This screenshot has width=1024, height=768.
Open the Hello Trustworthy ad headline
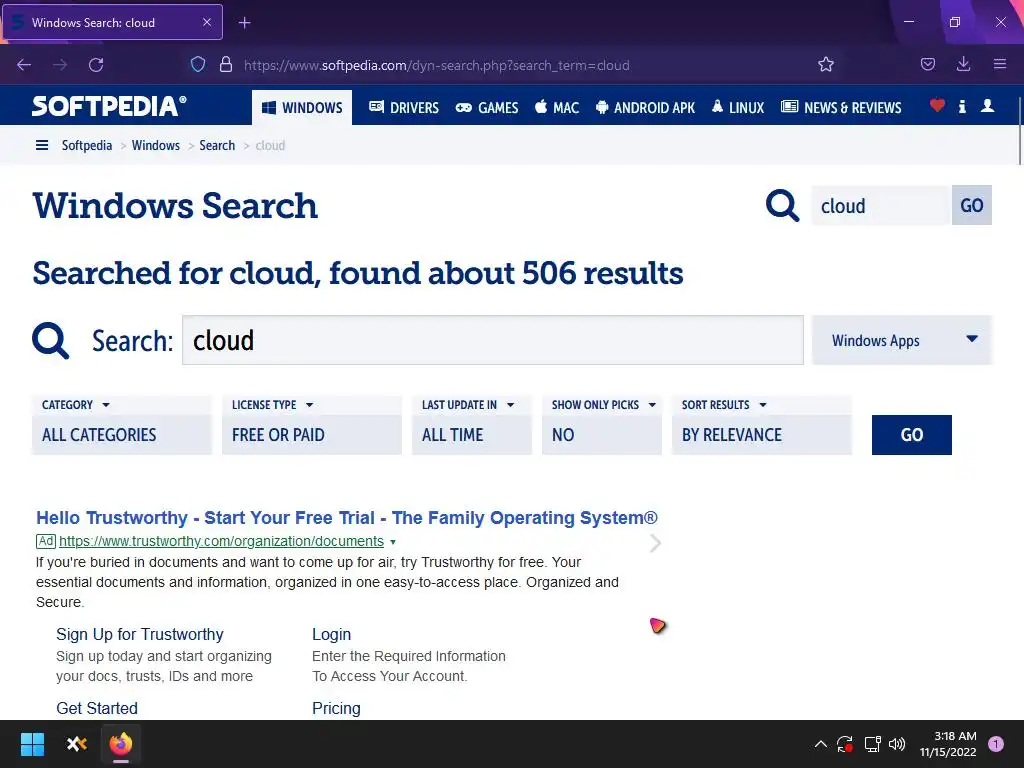click(347, 518)
